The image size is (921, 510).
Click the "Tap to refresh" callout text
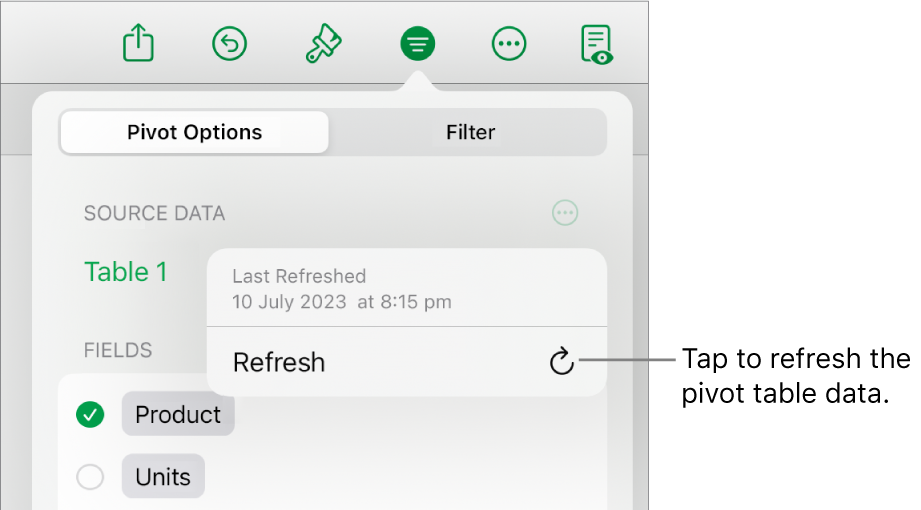pyautogui.click(x=795, y=377)
